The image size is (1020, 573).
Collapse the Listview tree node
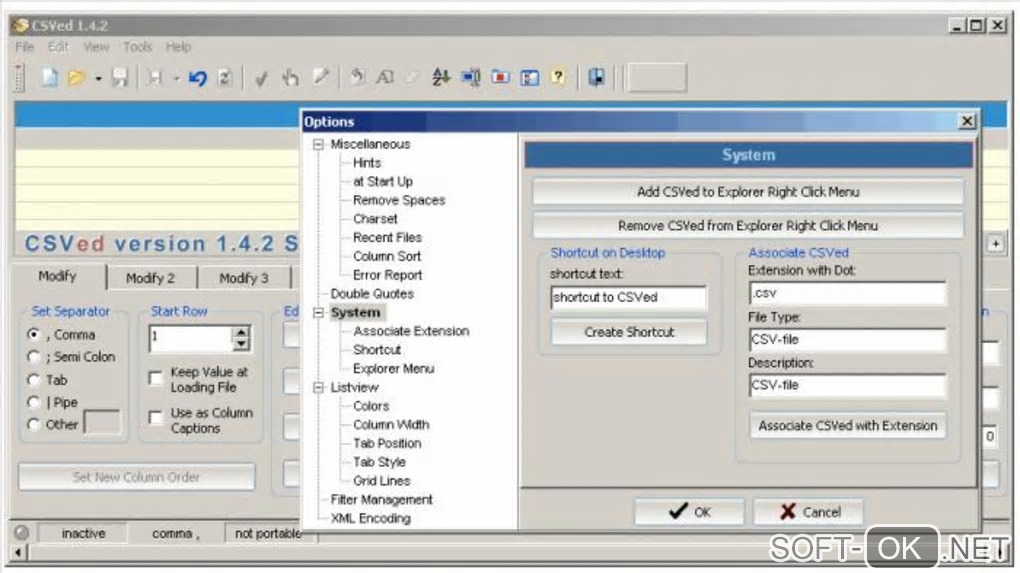[318, 388]
